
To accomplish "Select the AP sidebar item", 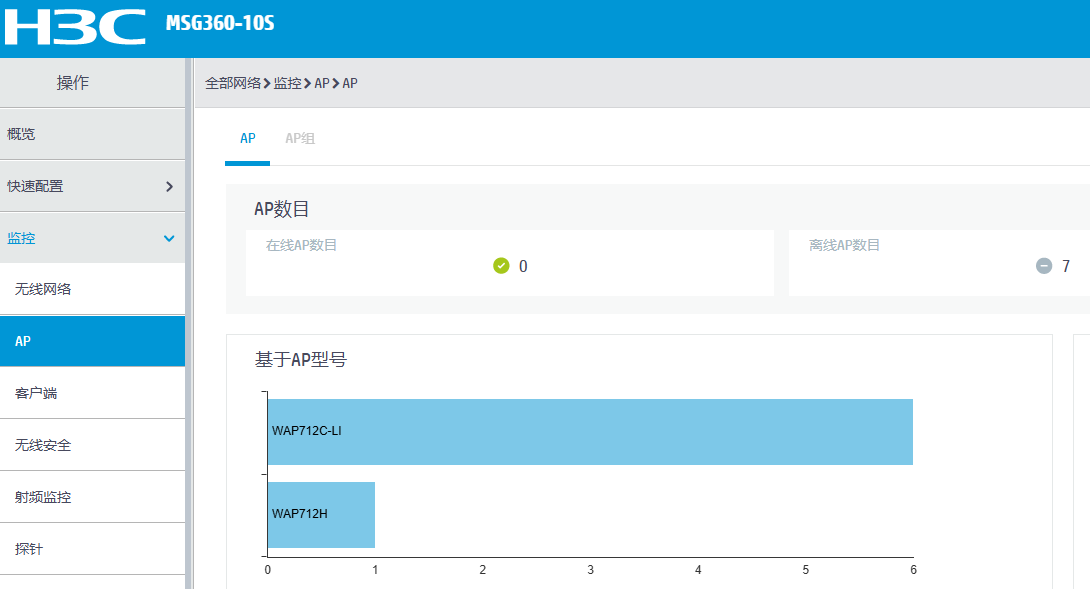I will 23,341.
